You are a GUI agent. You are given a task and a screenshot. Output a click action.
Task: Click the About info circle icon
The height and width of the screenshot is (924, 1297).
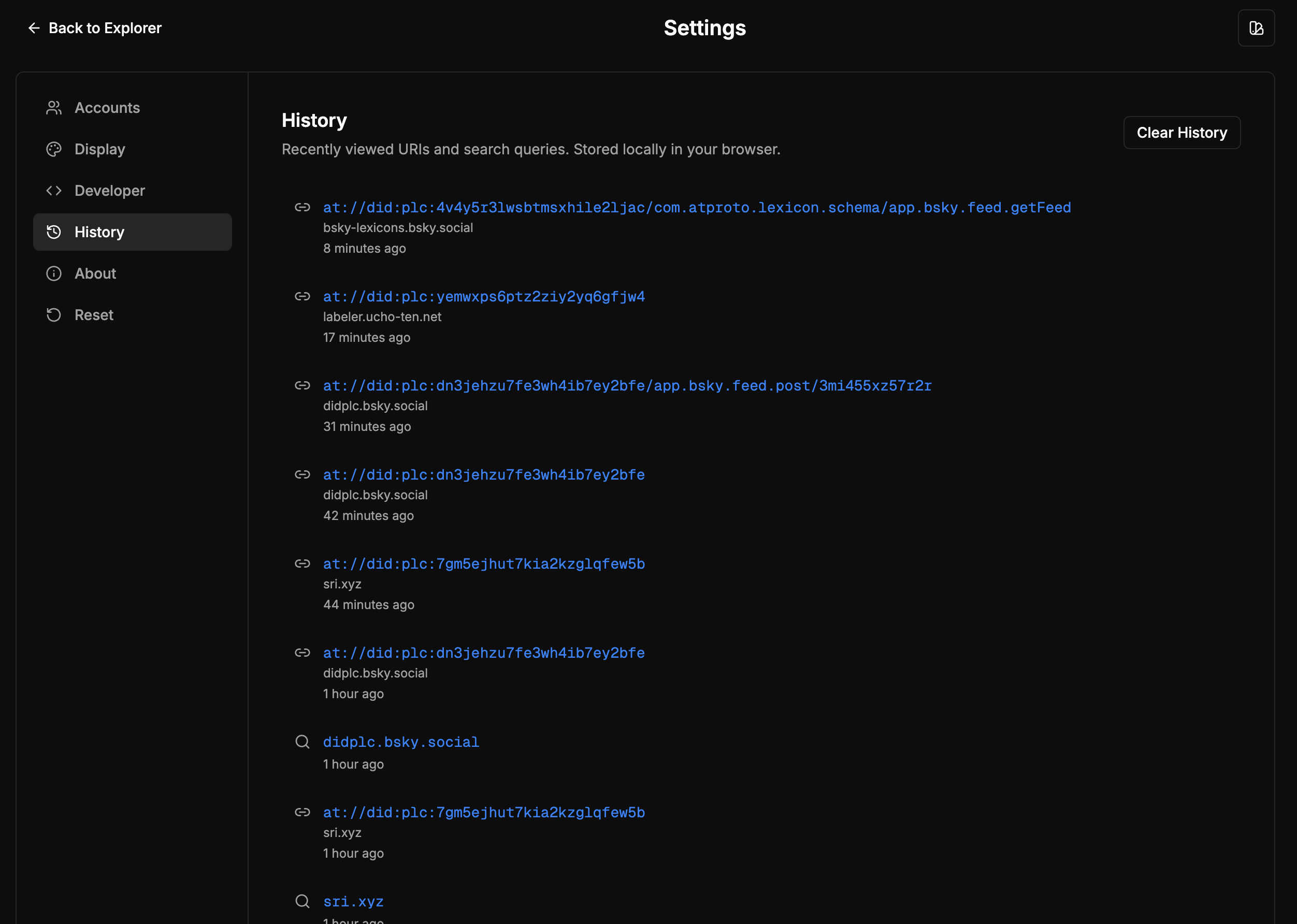point(54,273)
